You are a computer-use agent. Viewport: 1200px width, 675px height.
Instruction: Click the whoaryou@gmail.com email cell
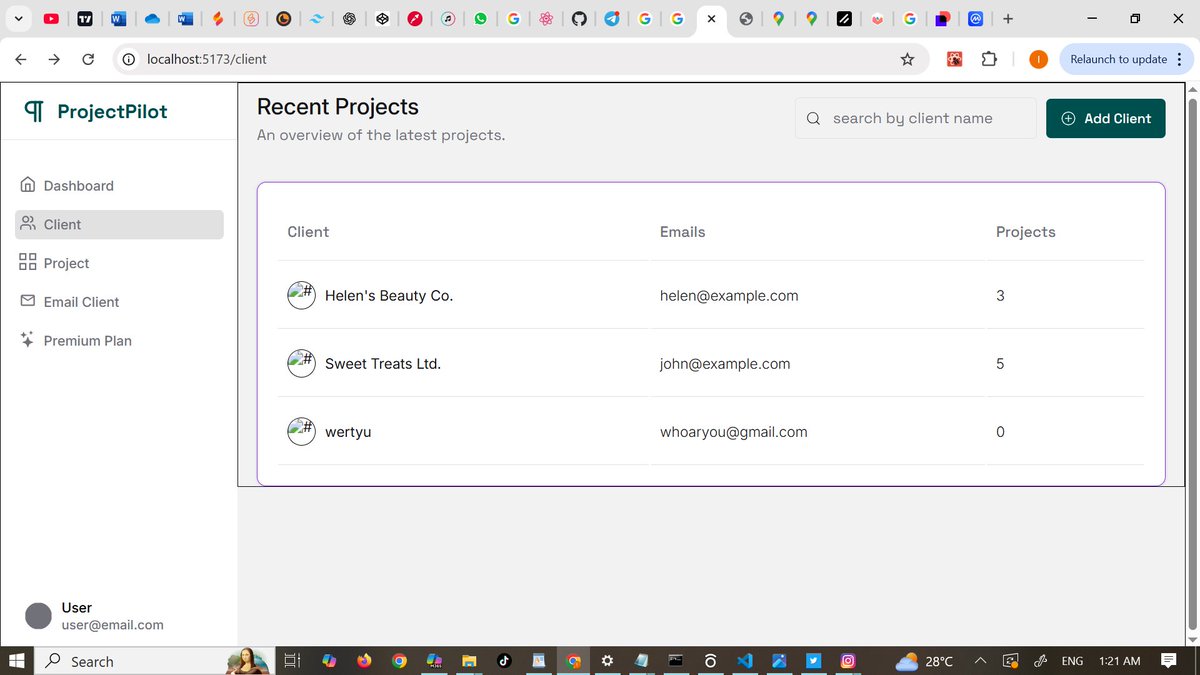pyautogui.click(x=734, y=432)
